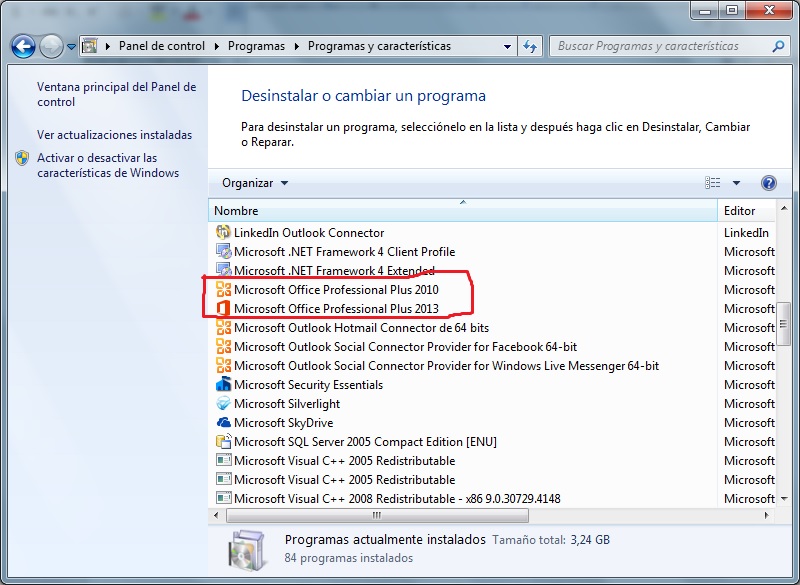Click the horizontal scrollbar left arrow

[x=216, y=515]
